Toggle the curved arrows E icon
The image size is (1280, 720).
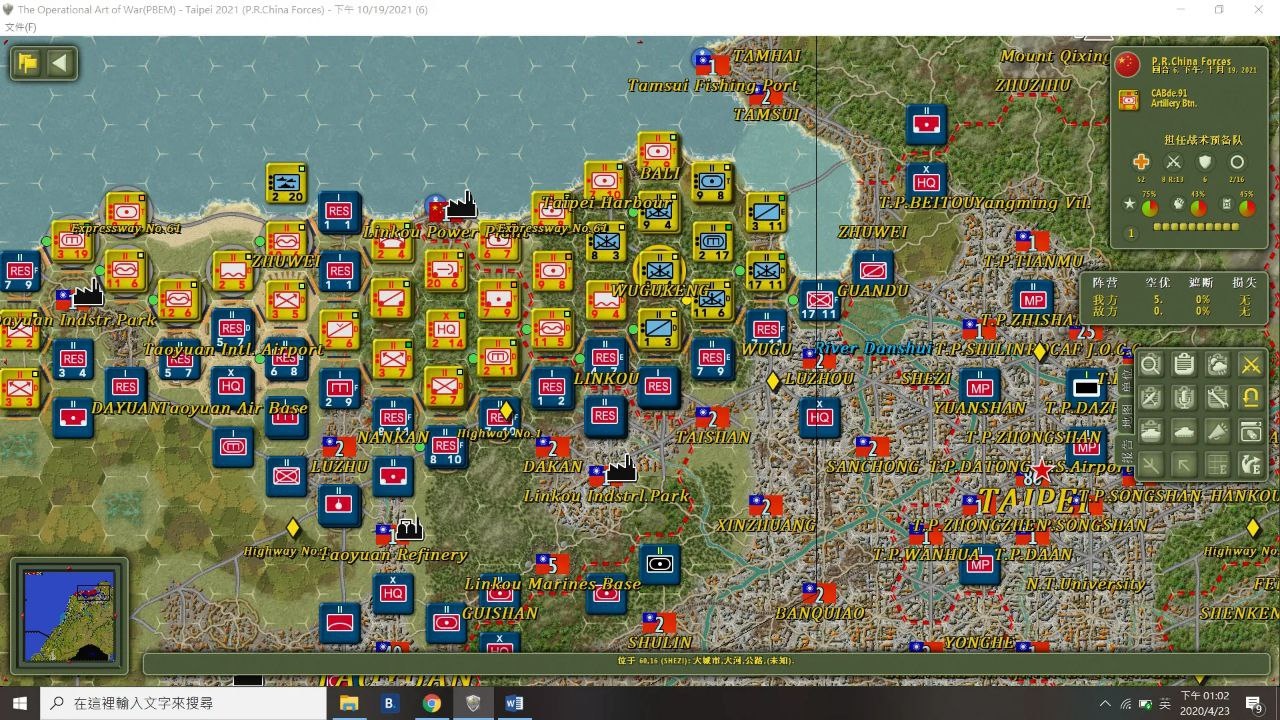tap(1250, 465)
